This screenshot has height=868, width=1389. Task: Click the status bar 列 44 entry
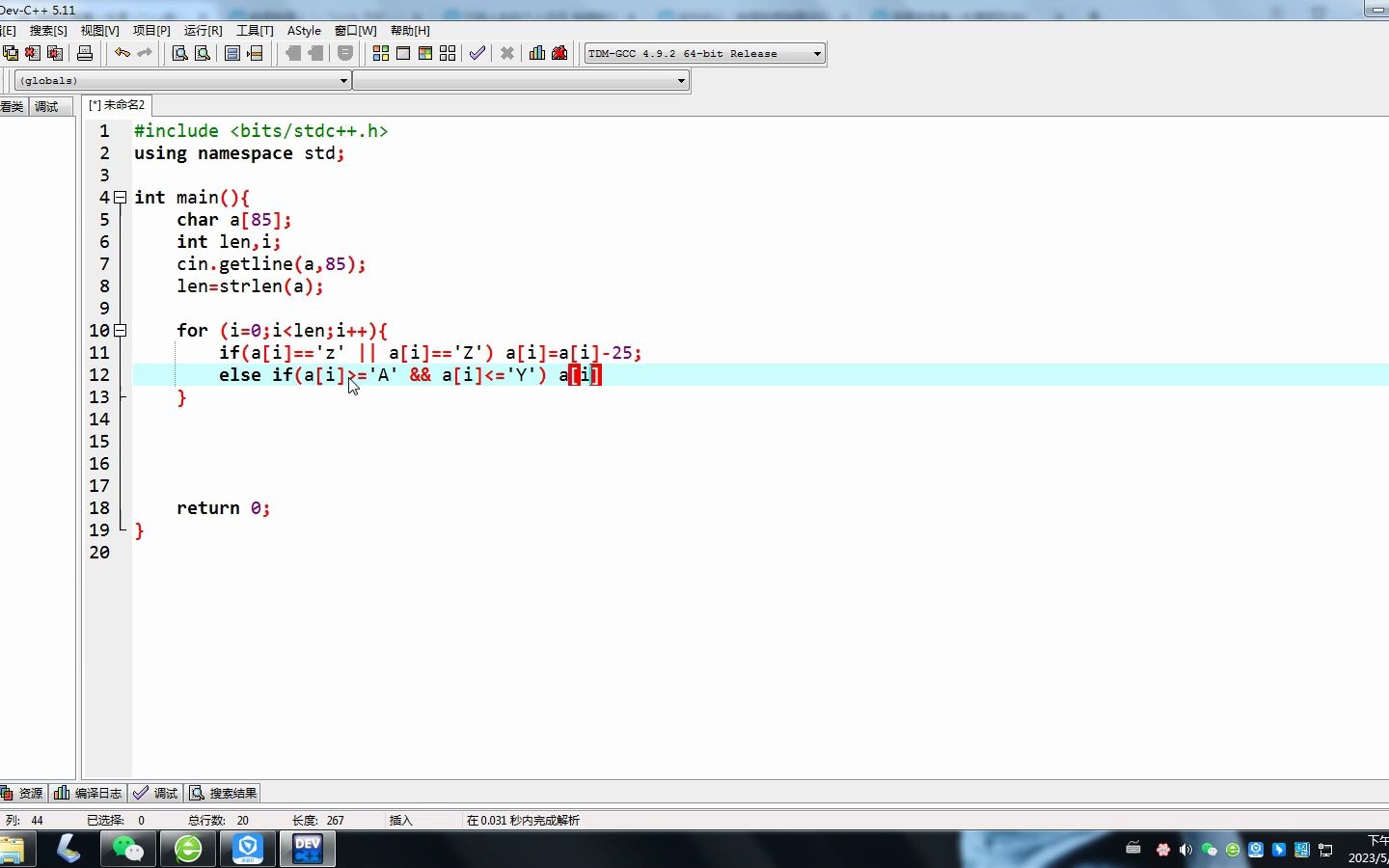[24, 821]
